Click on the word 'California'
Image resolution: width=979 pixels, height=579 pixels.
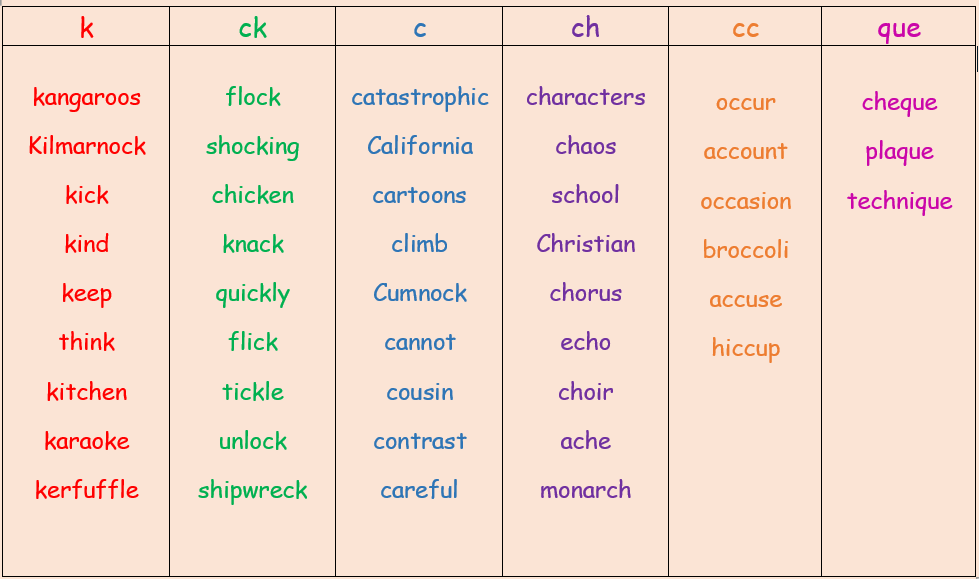click(419, 146)
